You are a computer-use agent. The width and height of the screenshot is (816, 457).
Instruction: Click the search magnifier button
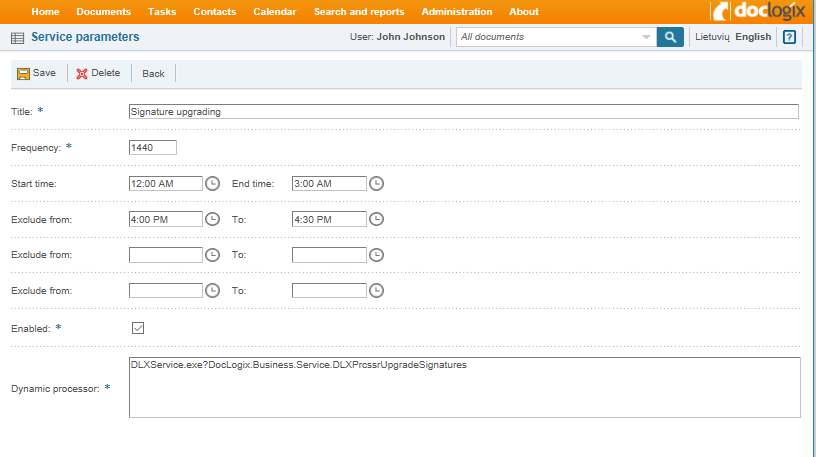tap(670, 37)
